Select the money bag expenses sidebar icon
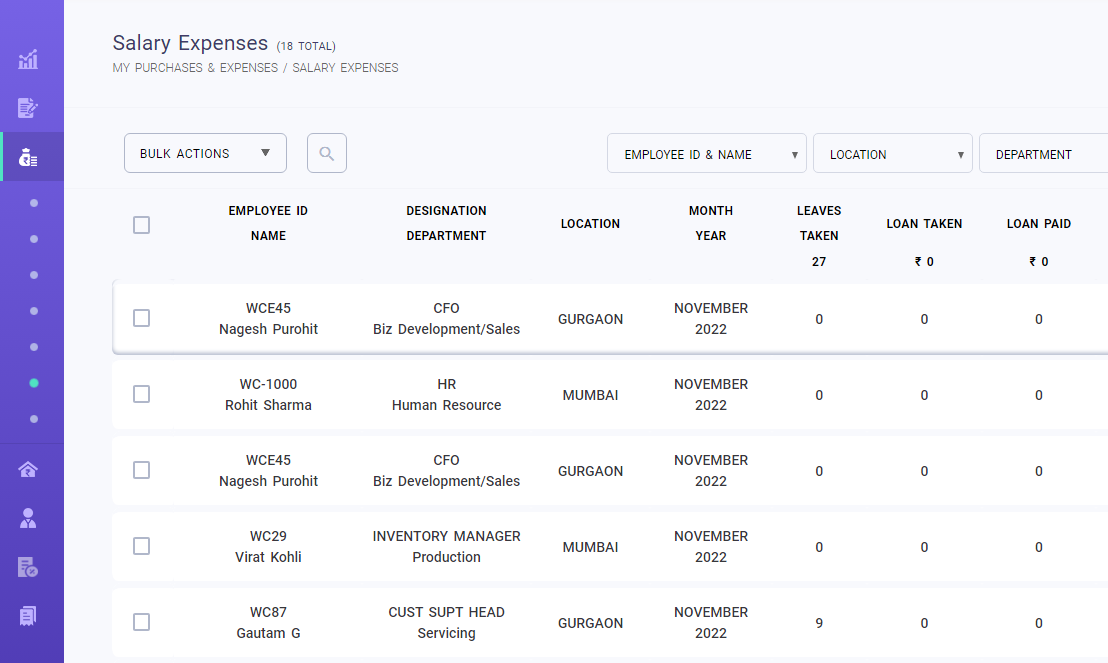This screenshot has height=663, width=1108. (x=28, y=157)
